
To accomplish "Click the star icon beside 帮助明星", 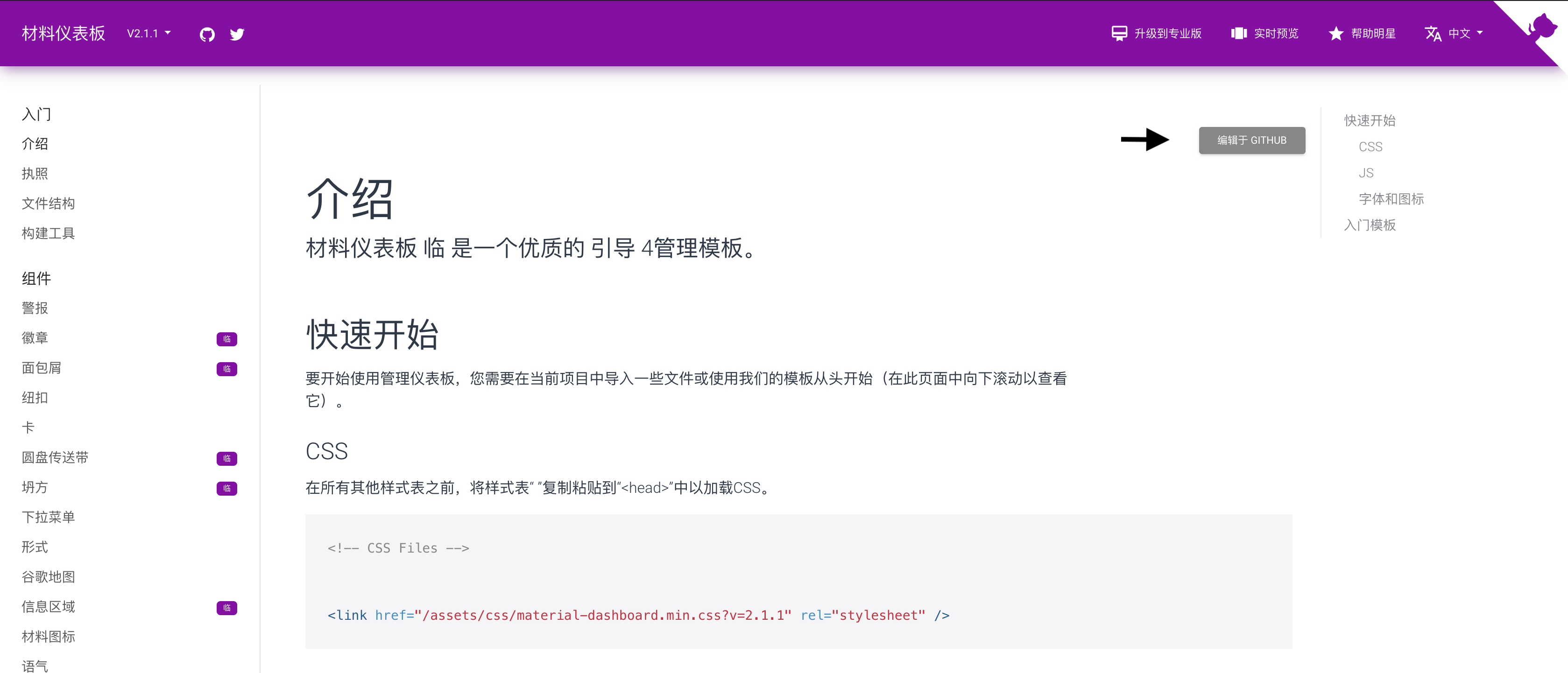I will pos(1335,34).
